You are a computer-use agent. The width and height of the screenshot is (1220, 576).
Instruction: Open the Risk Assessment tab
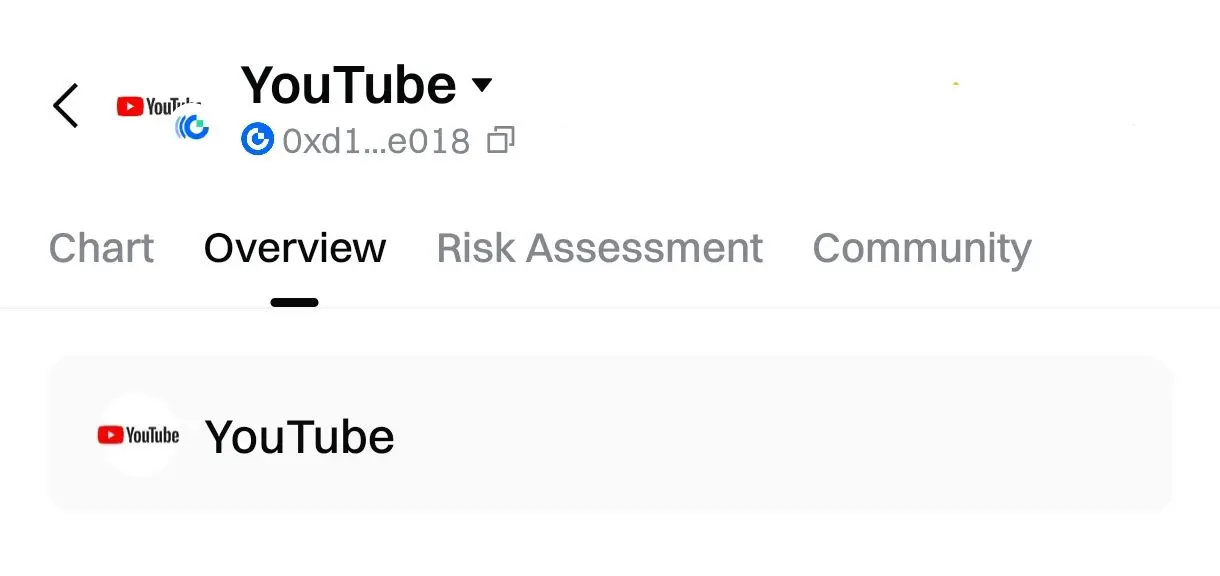pos(599,248)
